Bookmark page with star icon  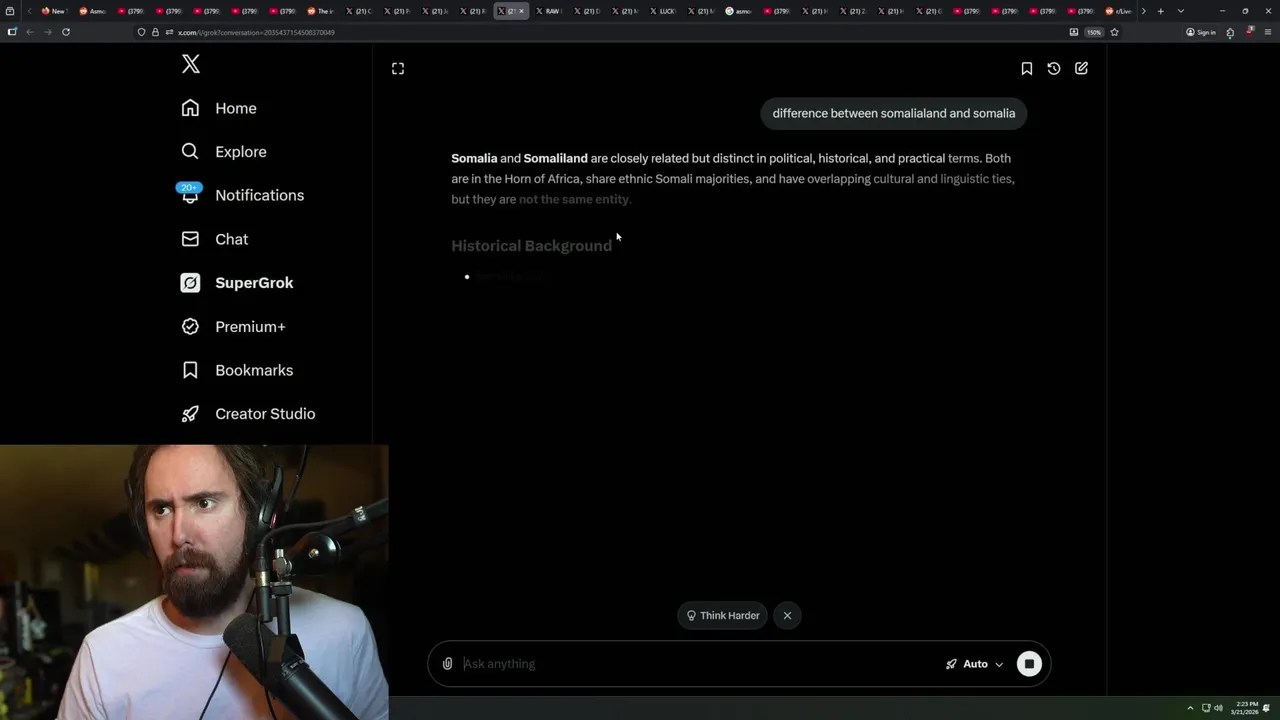coord(1114,32)
